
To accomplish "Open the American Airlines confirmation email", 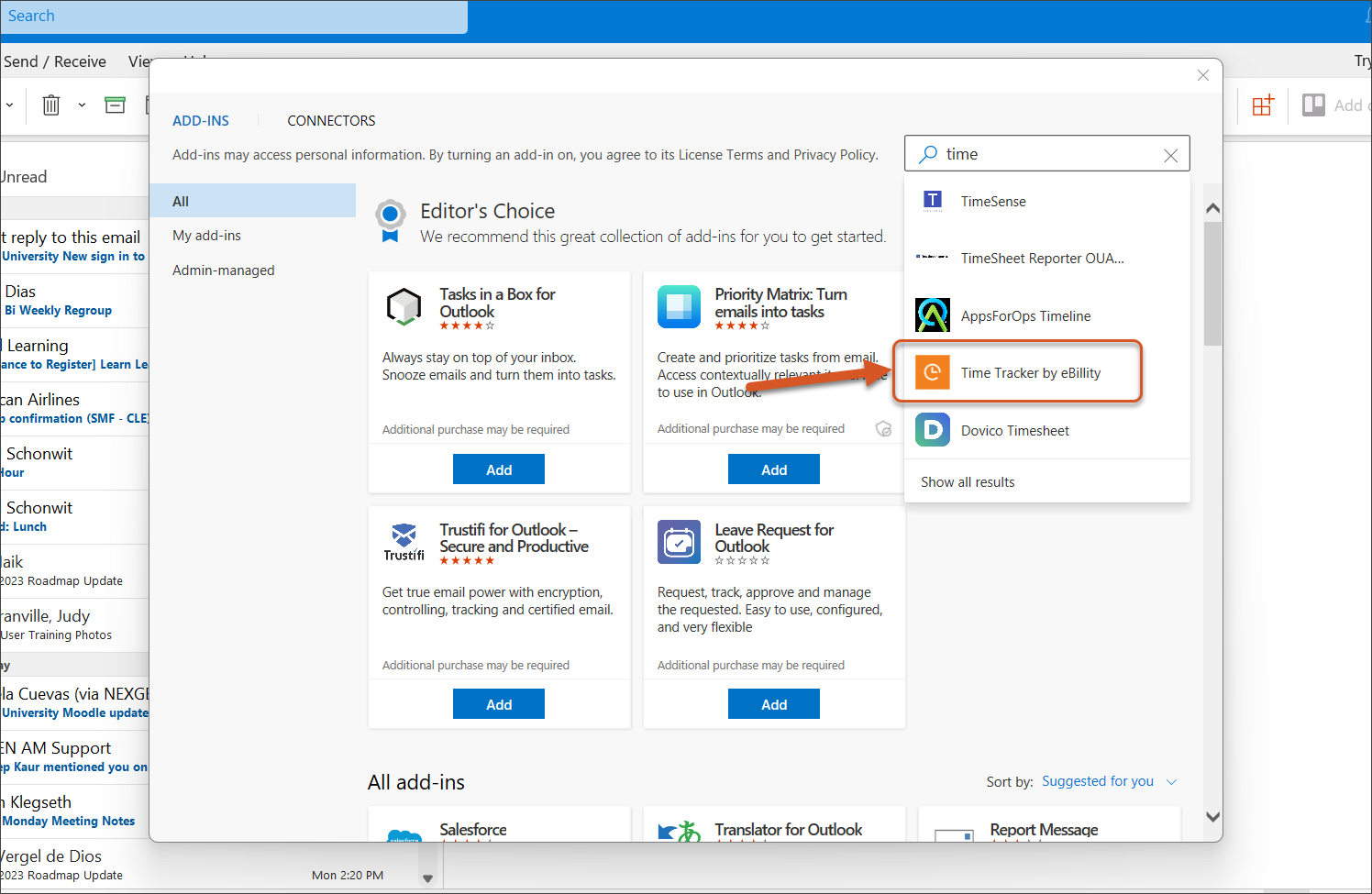I will point(74,409).
